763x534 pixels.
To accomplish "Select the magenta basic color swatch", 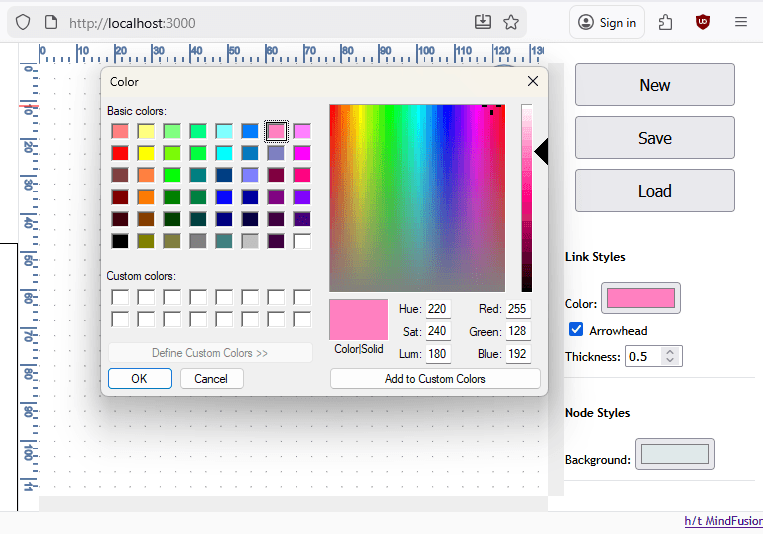I will tap(302, 153).
